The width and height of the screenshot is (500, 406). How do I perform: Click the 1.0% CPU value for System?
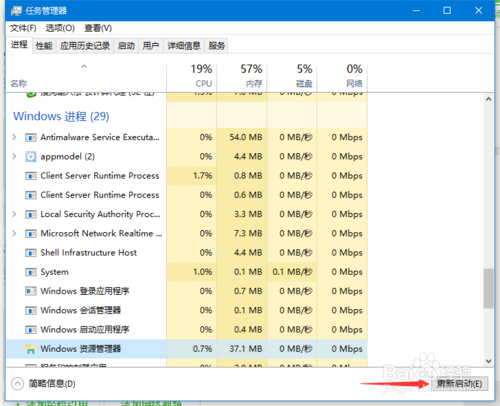[203, 272]
